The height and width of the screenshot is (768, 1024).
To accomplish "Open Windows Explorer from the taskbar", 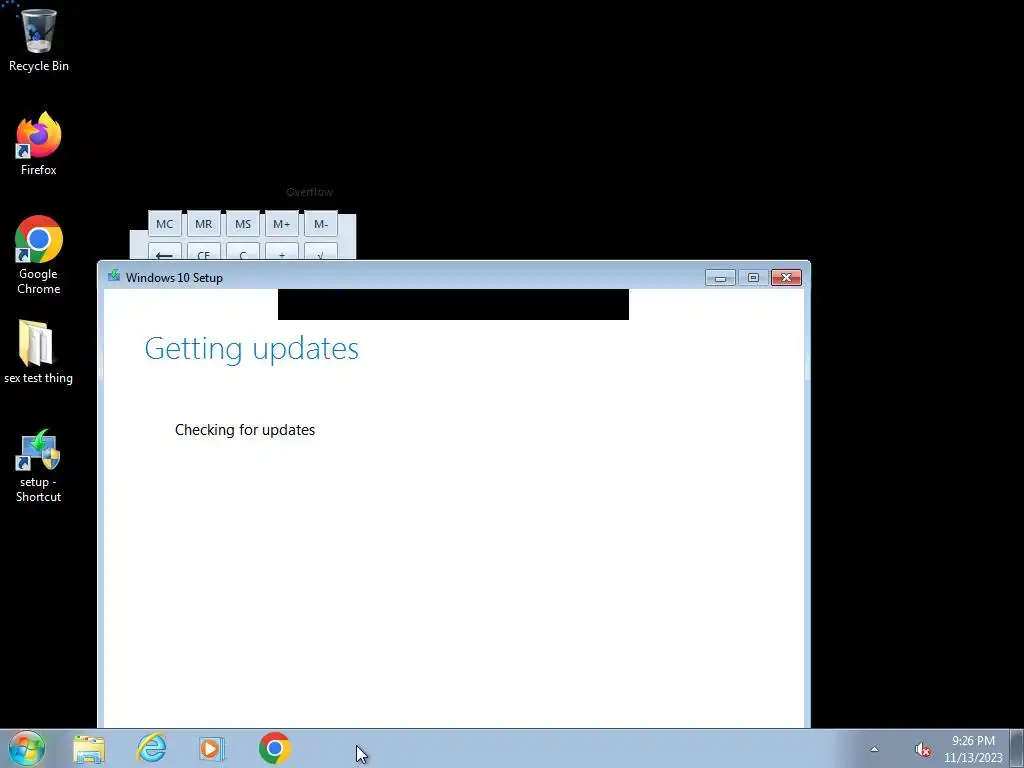I will (x=89, y=749).
